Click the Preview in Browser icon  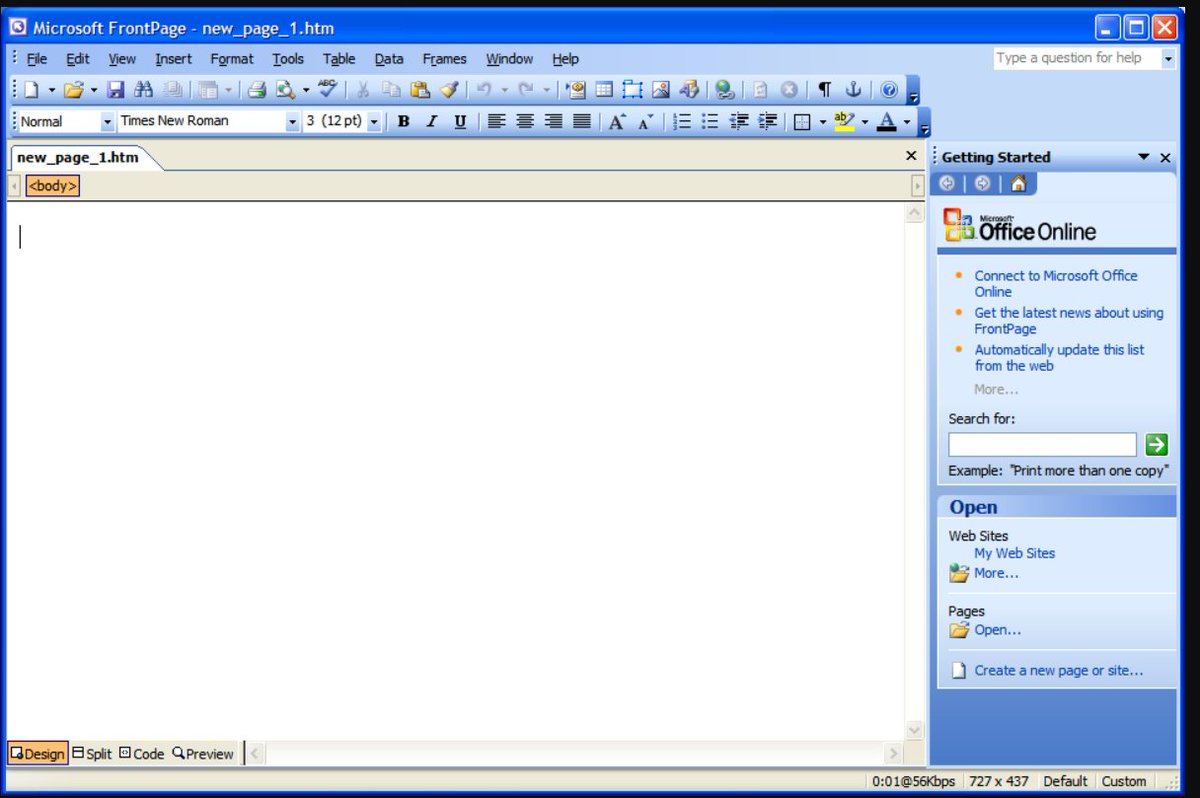click(285, 90)
